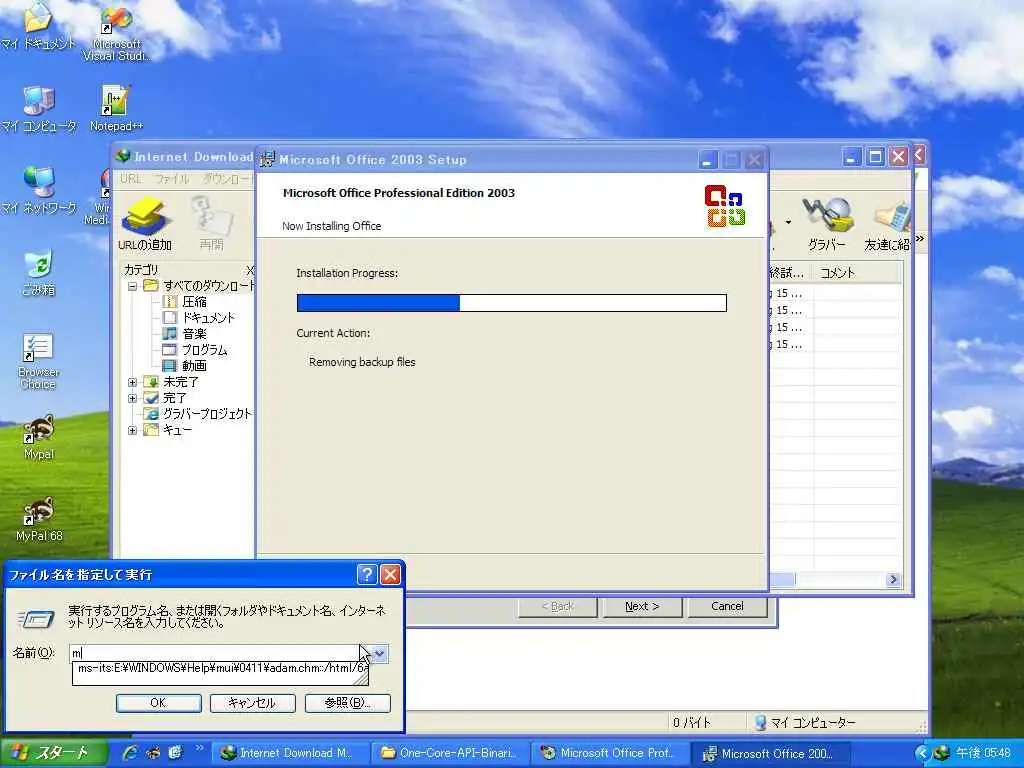Image resolution: width=1024 pixels, height=768 pixels.
Task: Click Cancel in the Office Setup wizard
Action: coord(727,606)
